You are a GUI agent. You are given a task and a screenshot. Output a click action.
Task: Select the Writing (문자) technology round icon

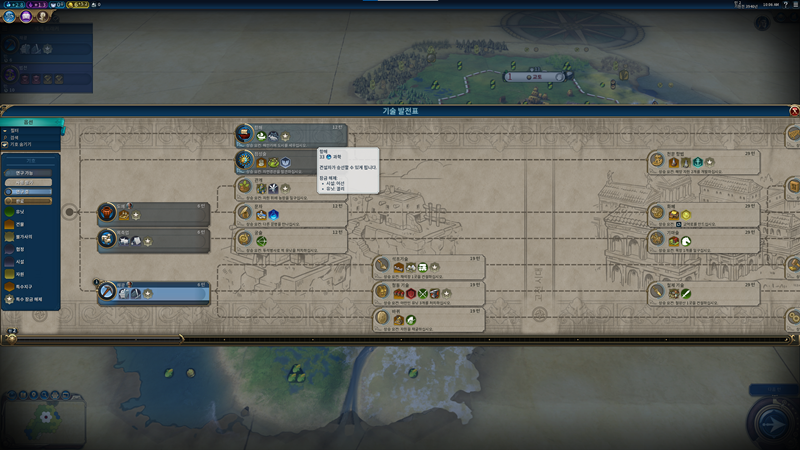(244, 213)
